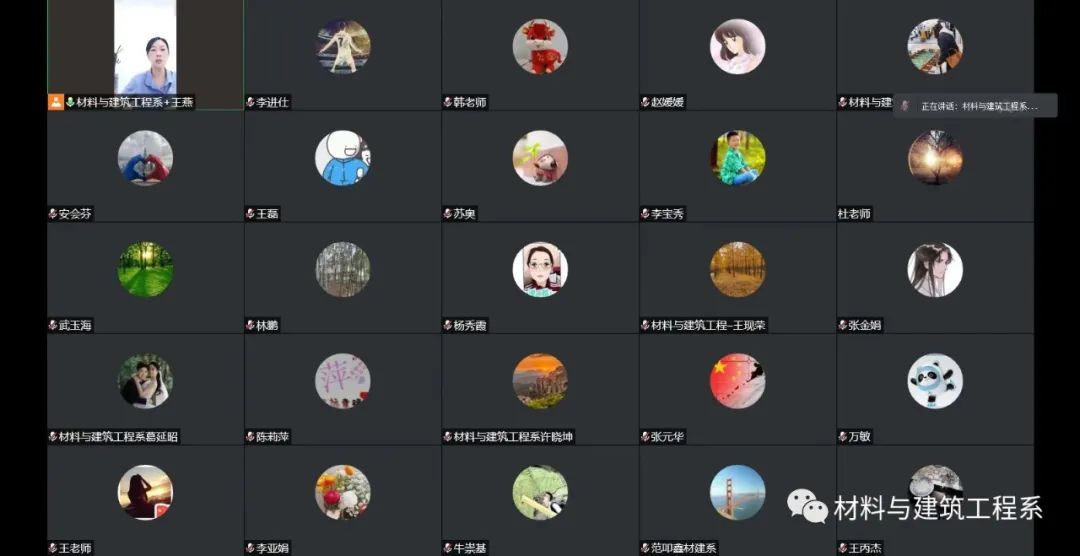Screen dimensions: 1080x556
Task: Click 杨秀霞's glasses cartoon avatar
Action: pos(540,269)
